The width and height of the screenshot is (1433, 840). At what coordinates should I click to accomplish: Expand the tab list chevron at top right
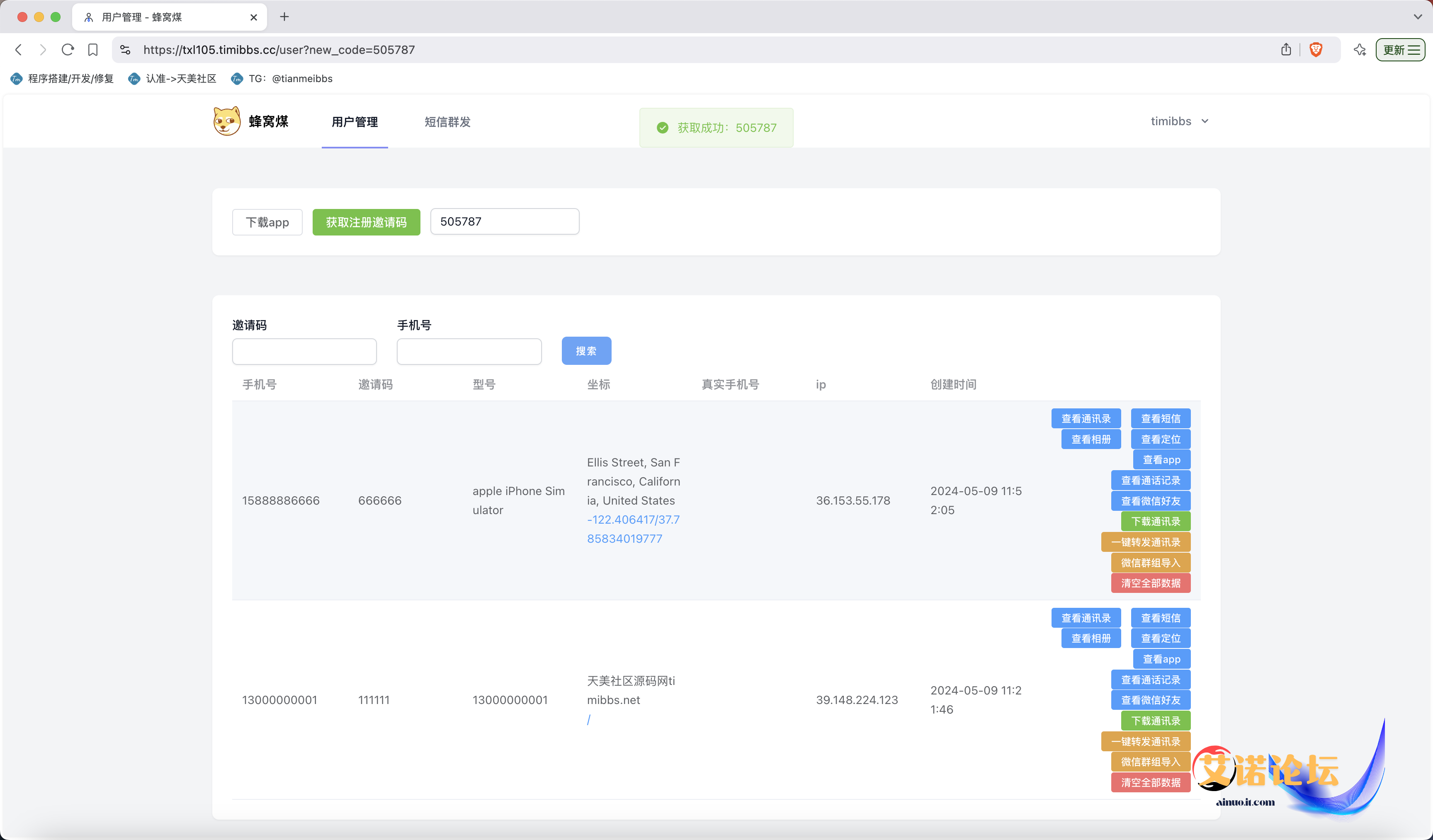[1417, 17]
